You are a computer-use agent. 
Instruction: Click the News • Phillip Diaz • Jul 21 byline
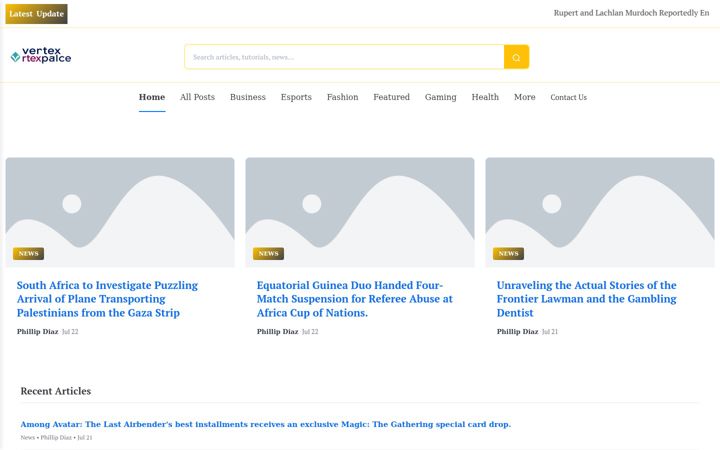(56, 438)
